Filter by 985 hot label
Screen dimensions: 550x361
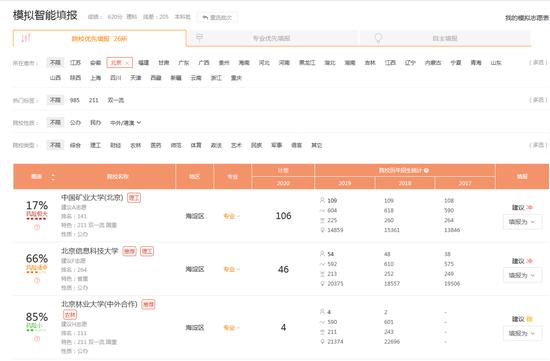coord(75,100)
